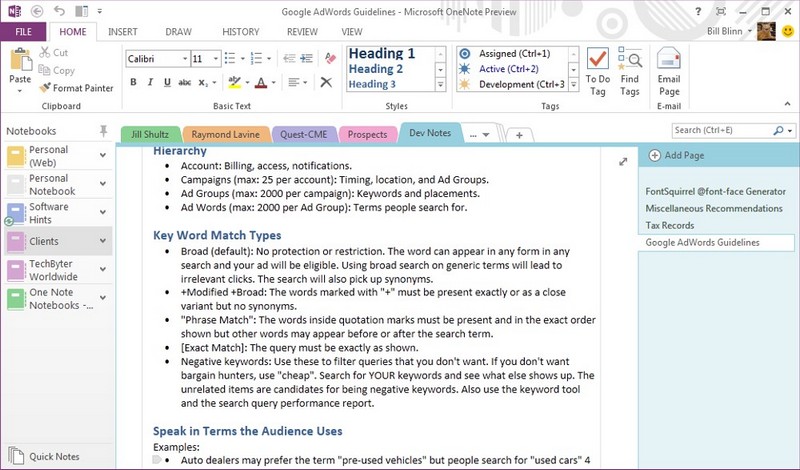Switch to the VIEW ribbon tab
Image resolution: width=800 pixels, height=470 pixels.
point(352,32)
